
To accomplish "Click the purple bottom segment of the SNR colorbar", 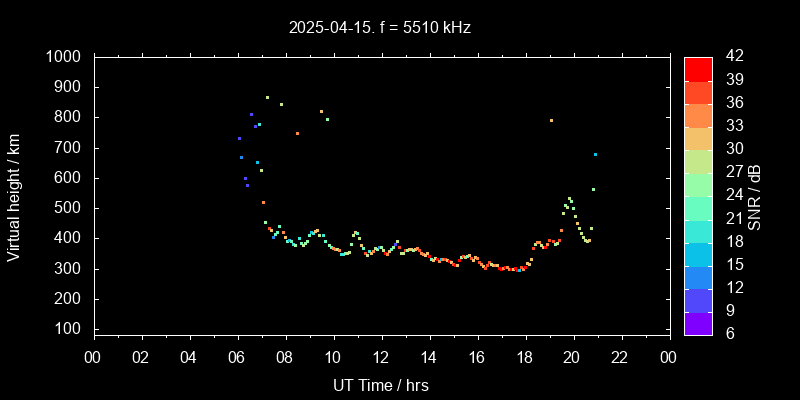I will tap(698, 323).
